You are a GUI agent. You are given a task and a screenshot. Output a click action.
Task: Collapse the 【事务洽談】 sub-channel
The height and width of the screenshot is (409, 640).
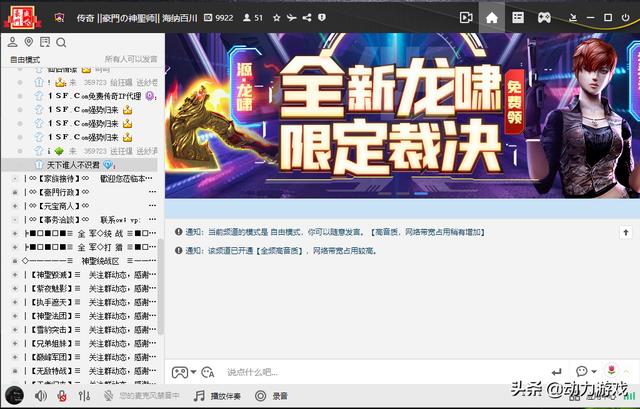click(x=15, y=220)
